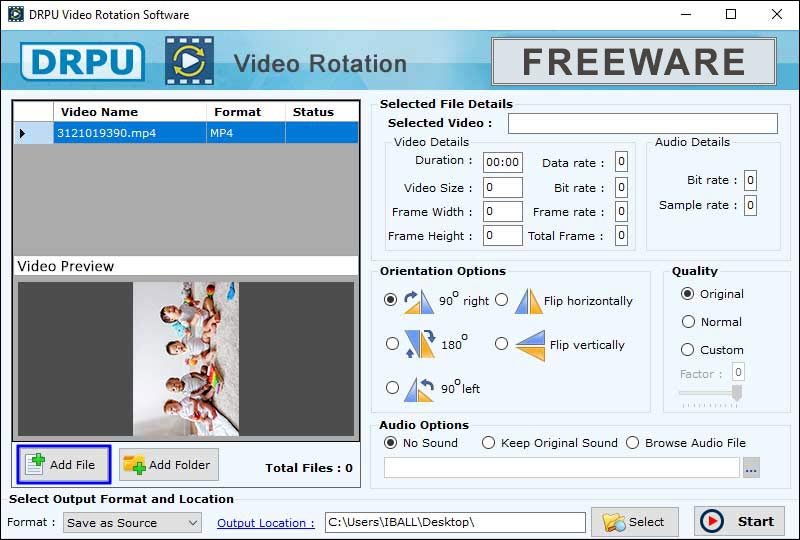Viewport: 800px width, 540px height.
Task: Click the Format column header
Action: (x=246, y=112)
